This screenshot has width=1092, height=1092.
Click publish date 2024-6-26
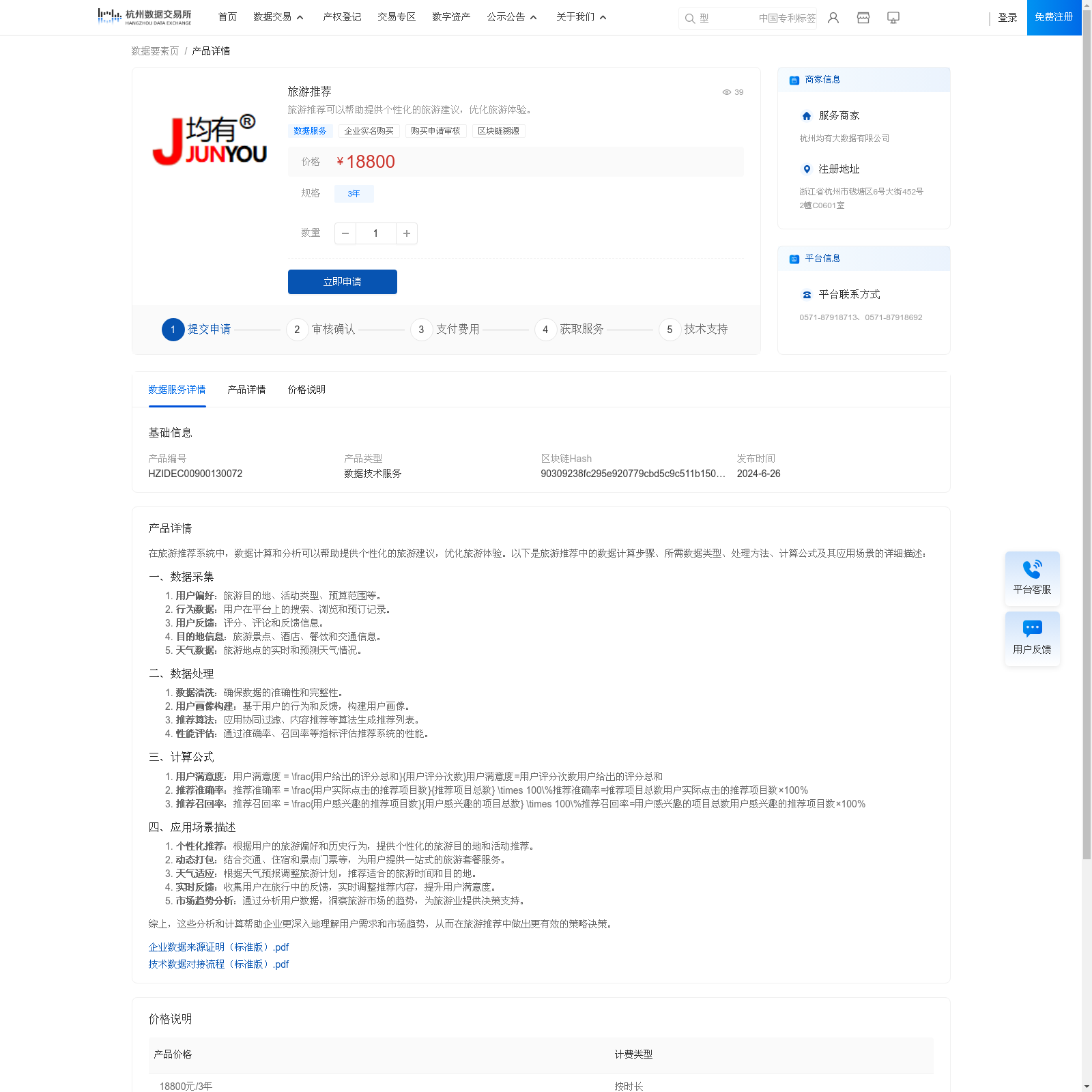click(758, 474)
